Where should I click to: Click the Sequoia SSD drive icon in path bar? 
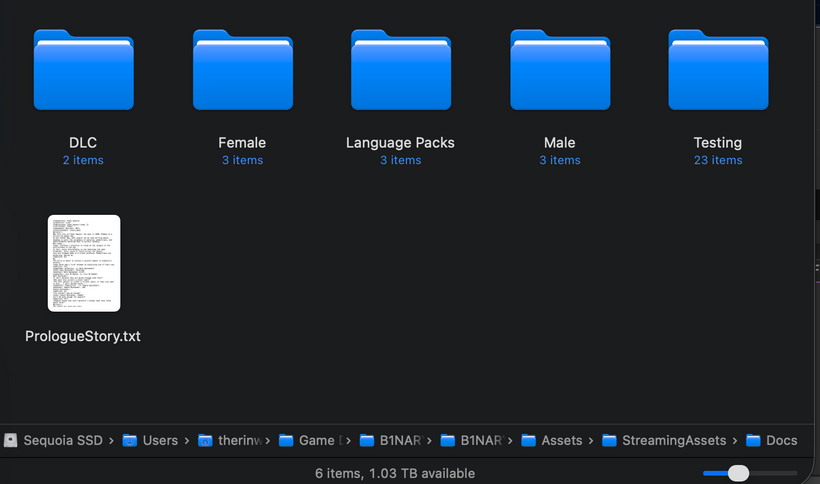(11, 440)
